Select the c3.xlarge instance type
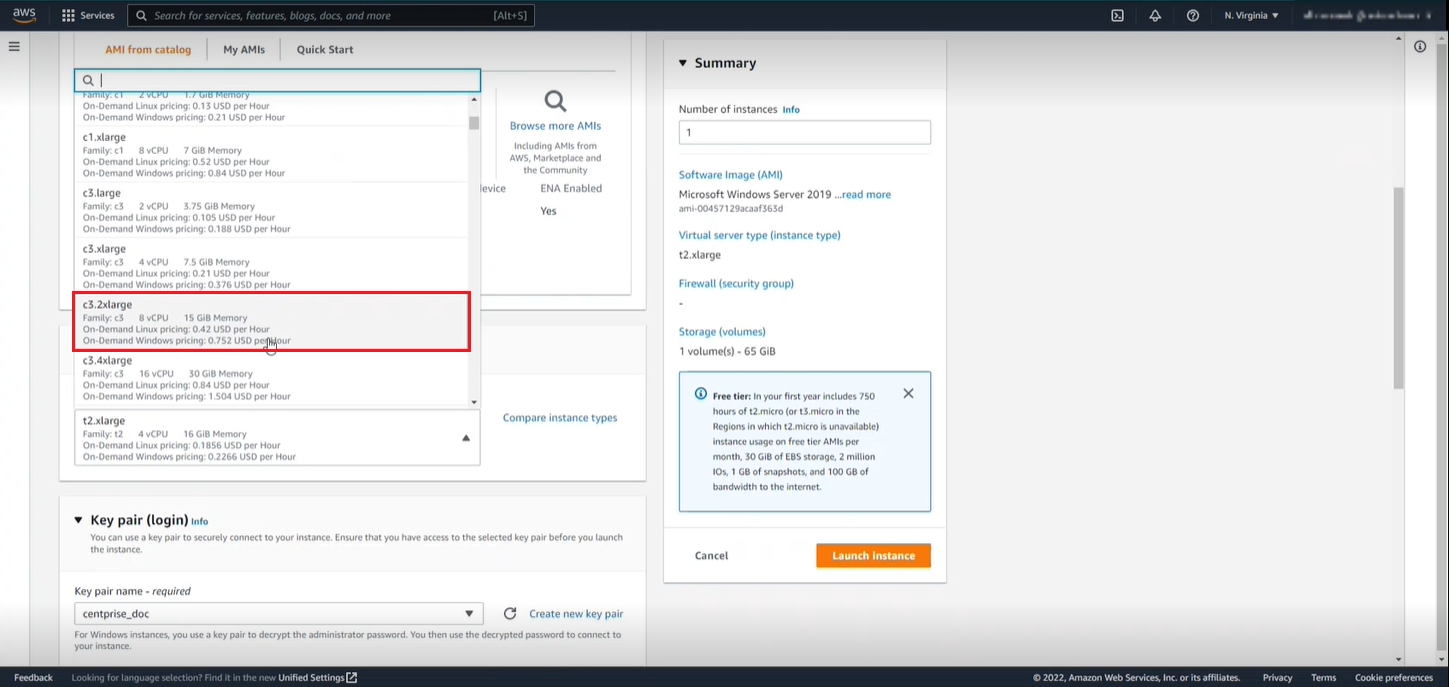The width and height of the screenshot is (1449, 687). tap(271, 266)
